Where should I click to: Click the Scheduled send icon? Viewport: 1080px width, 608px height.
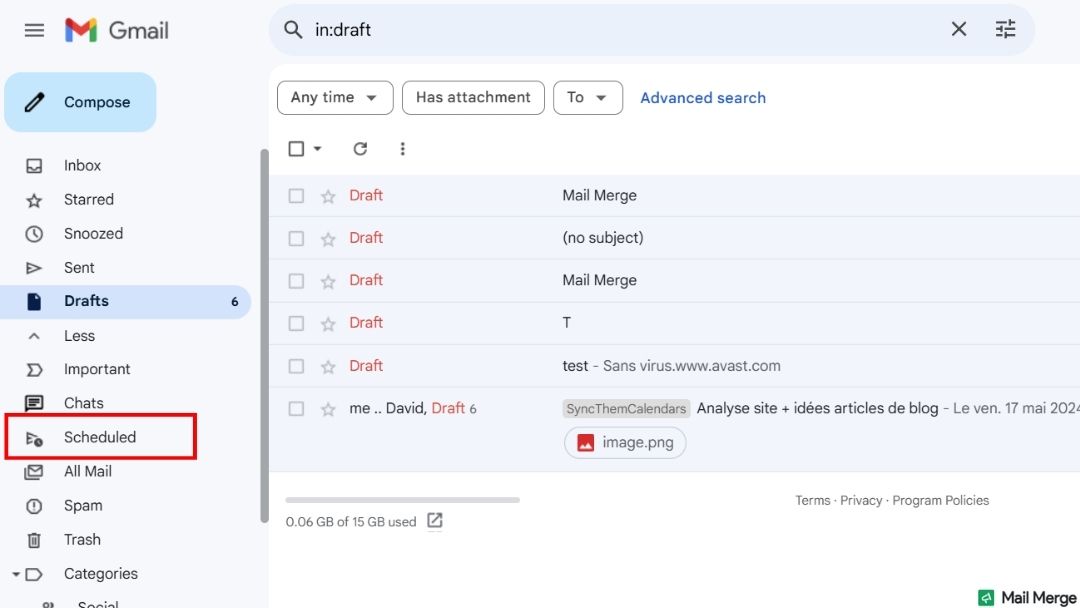tap(34, 438)
